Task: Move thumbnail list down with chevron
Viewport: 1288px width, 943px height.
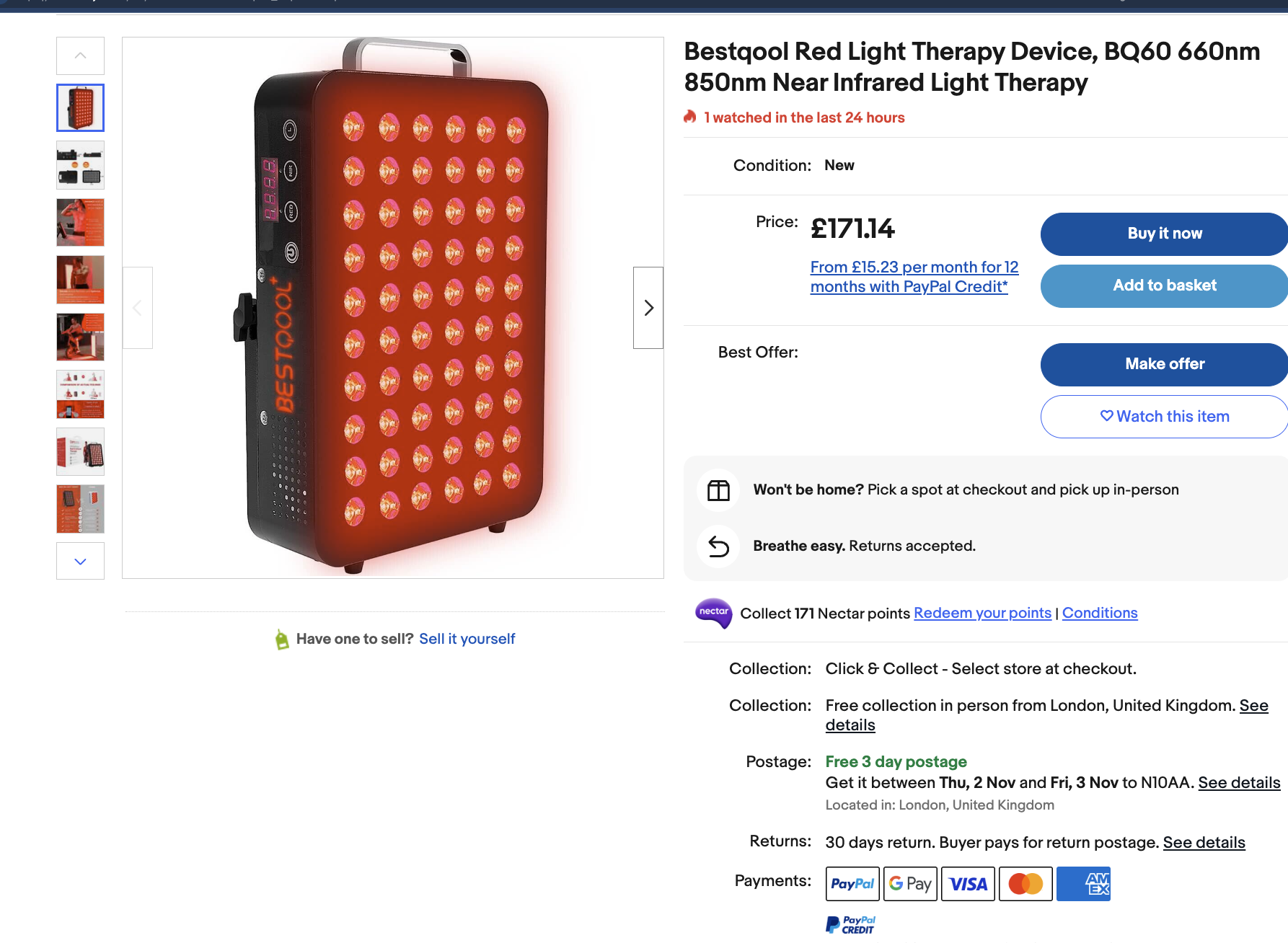Action: point(80,561)
